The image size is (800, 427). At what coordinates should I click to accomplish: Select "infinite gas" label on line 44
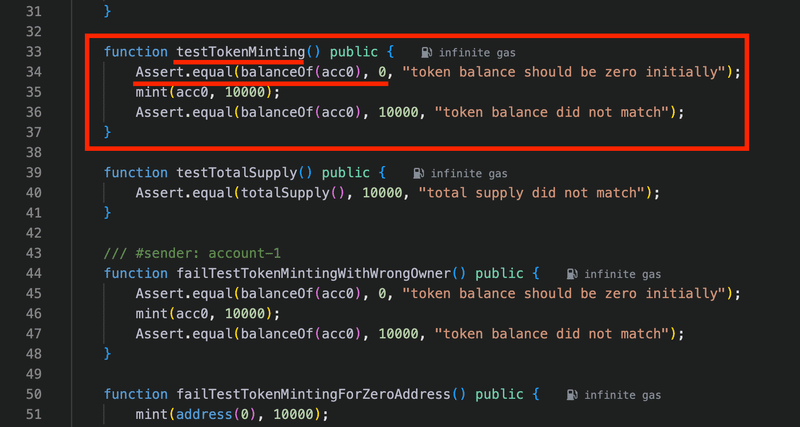coord(622,274)
